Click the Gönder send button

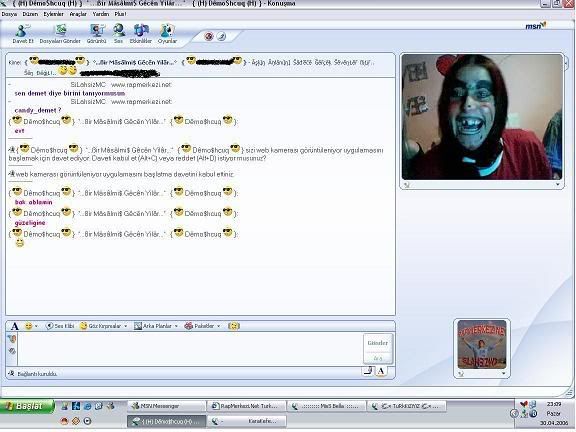378,343
